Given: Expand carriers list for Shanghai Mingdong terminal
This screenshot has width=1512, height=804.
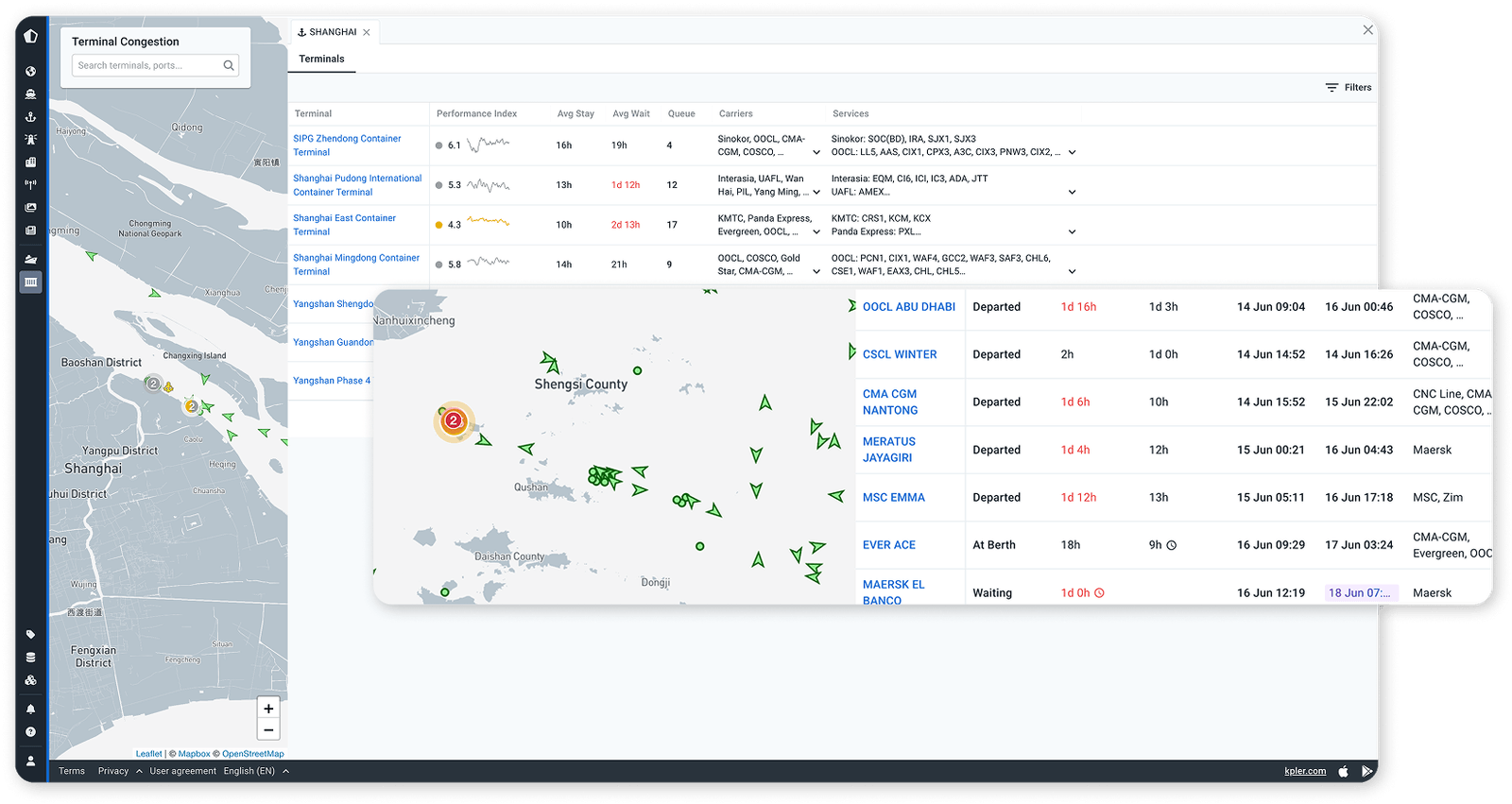Looking at the screenshot, I should pyautogui.click(x=816, y=271).
